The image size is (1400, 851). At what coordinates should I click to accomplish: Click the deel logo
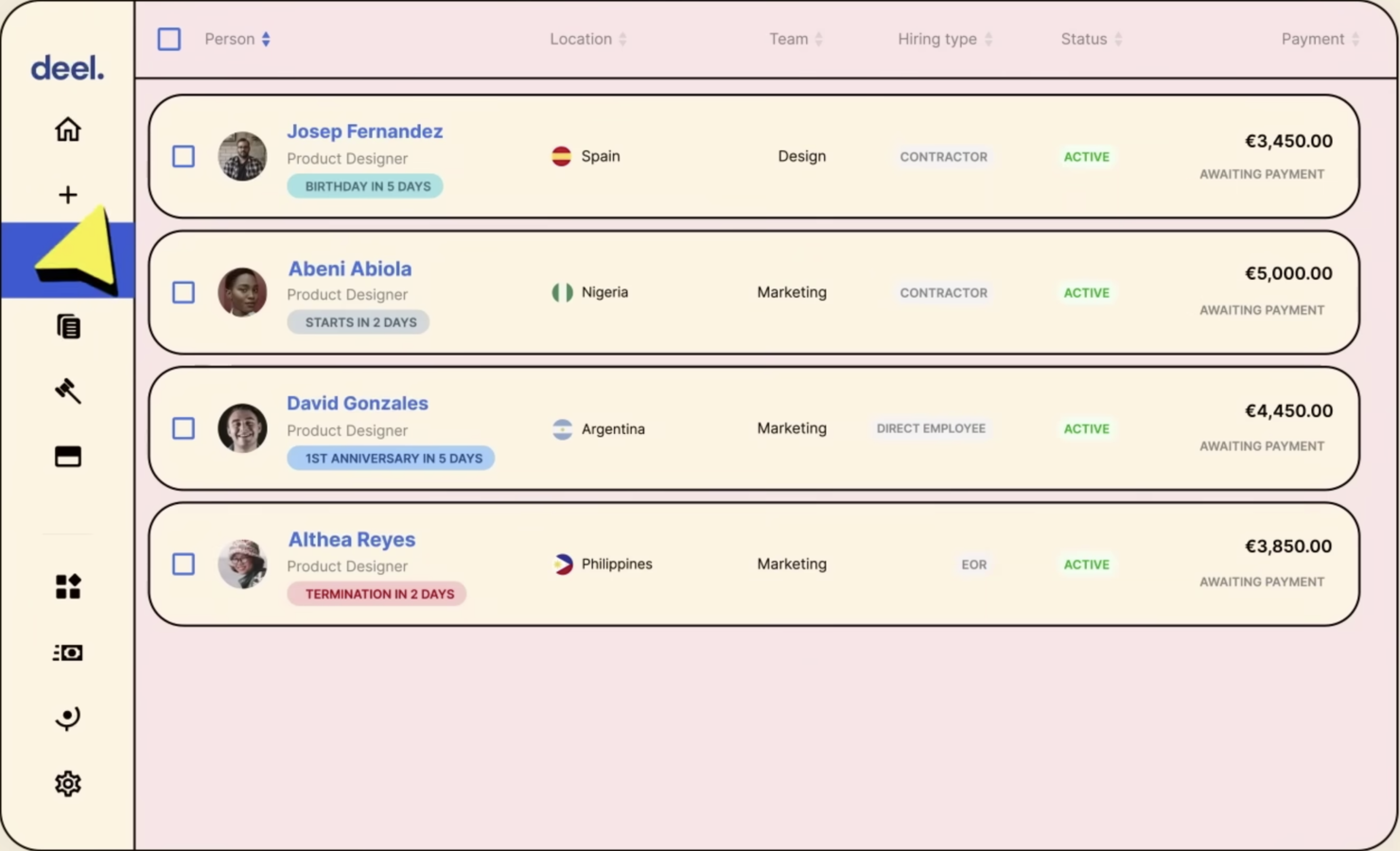67,66
